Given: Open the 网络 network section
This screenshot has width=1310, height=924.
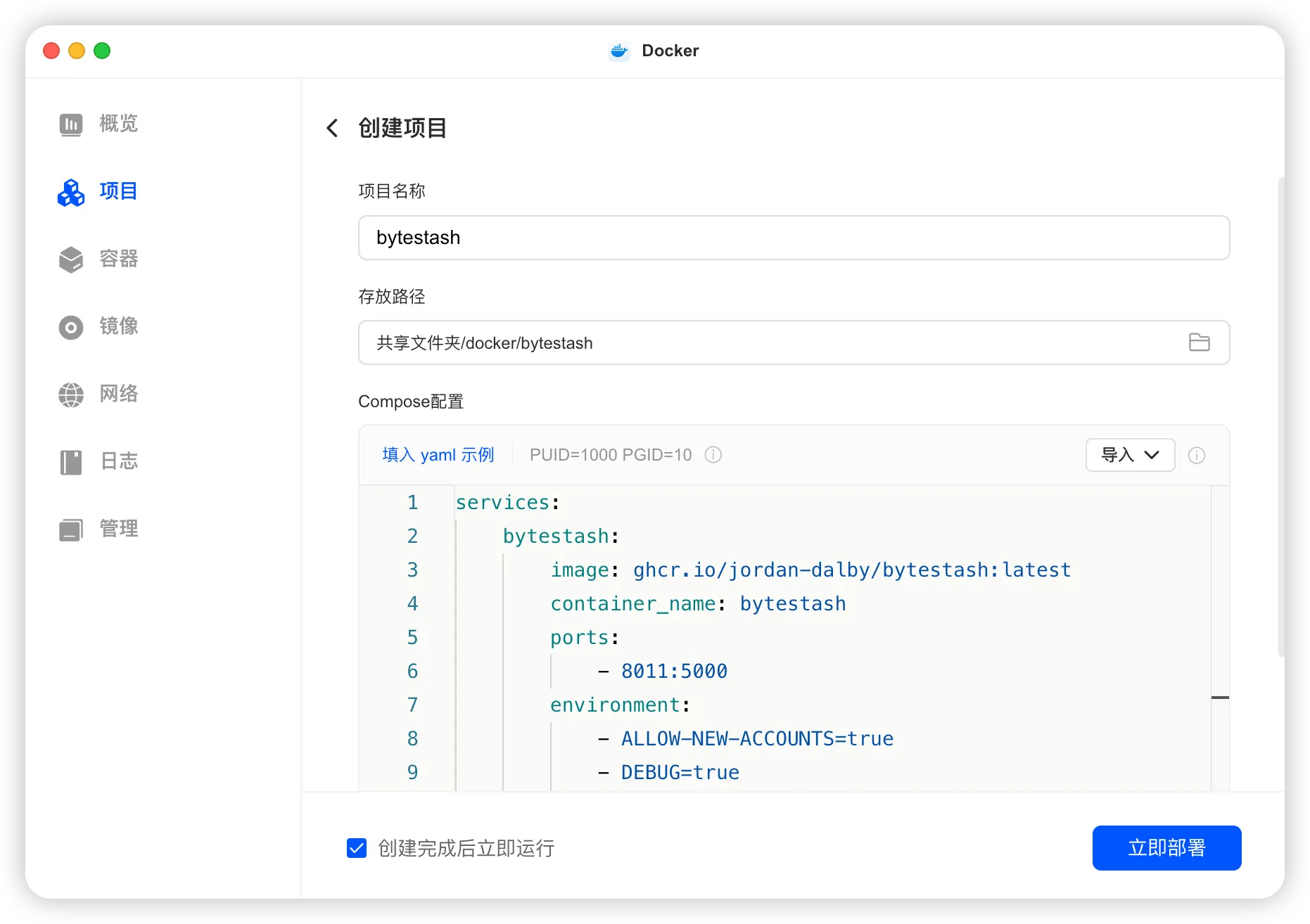Looking at the screenshot, I should [x=118, y=394].
